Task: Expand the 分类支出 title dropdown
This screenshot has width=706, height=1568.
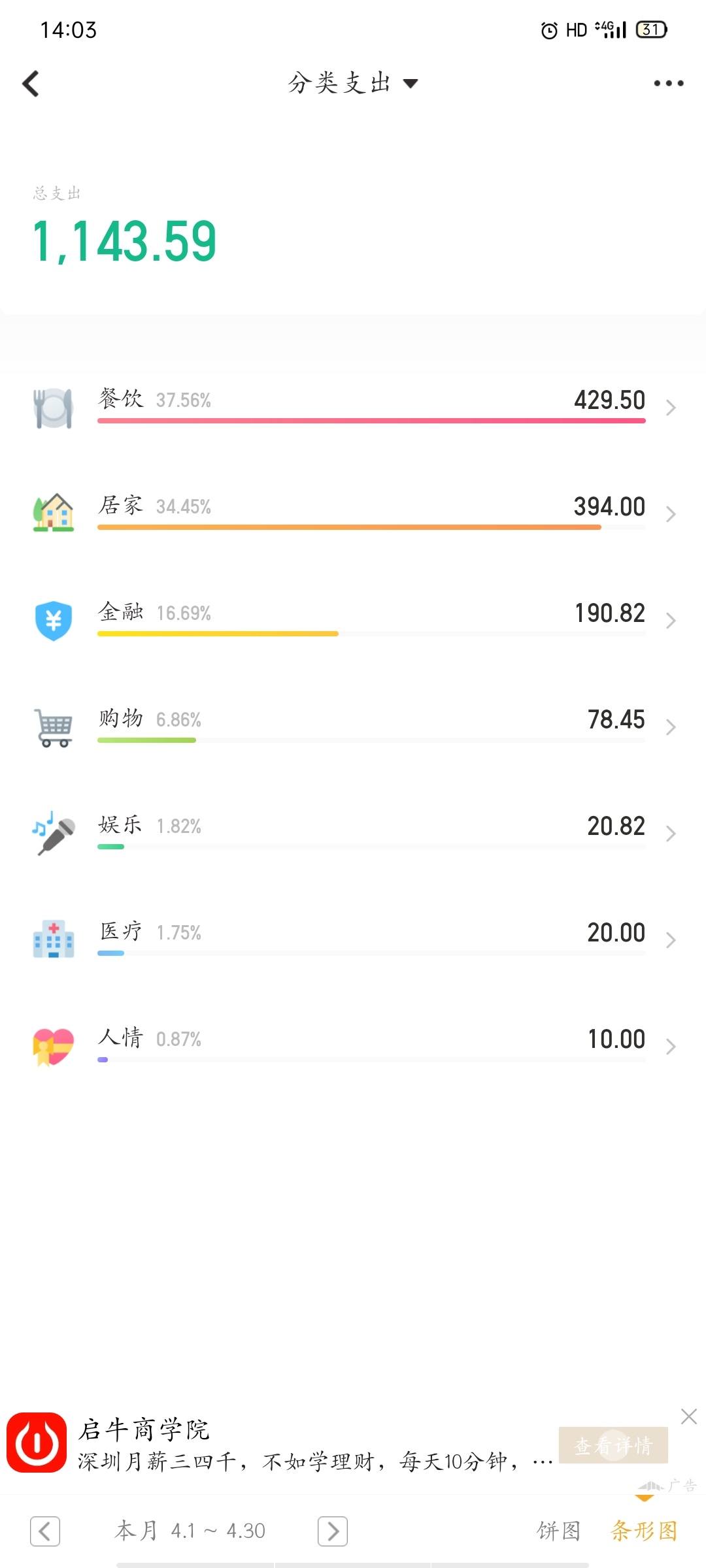Action: (x=353, y=84)
